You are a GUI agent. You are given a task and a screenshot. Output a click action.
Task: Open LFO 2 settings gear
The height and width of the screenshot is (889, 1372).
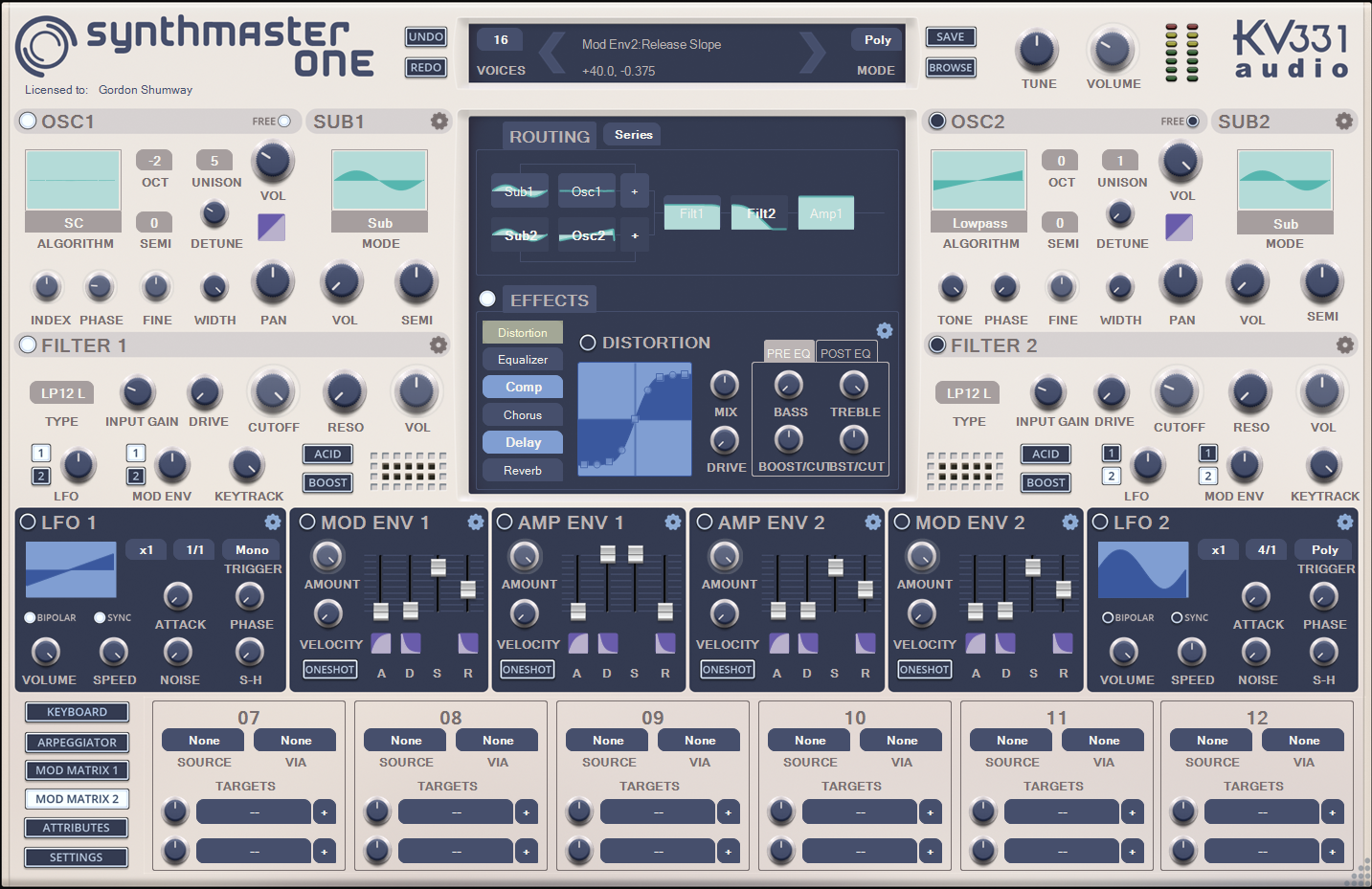pos(1345,522)
